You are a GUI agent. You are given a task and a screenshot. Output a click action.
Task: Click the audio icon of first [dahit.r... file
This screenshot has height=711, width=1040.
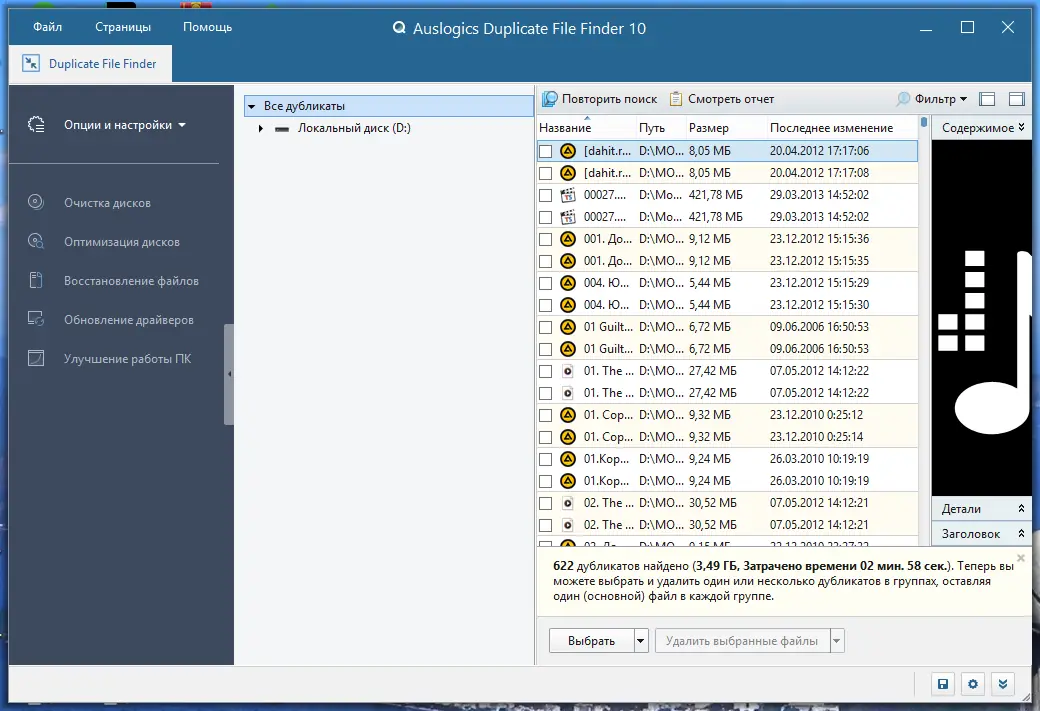tap(568, 151)
